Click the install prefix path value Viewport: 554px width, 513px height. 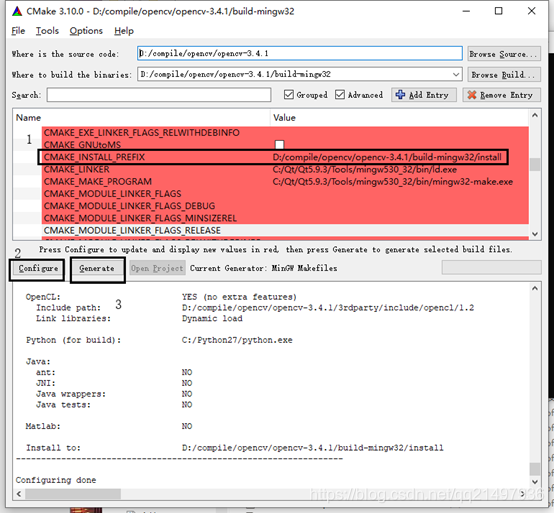coord(387,157)
